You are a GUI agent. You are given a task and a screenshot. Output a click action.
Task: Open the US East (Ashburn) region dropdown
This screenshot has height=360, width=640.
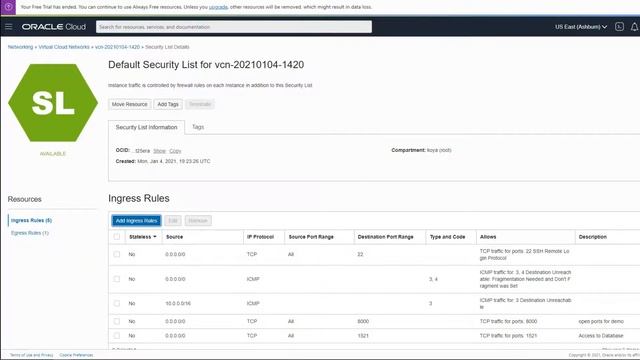click(x=581, y=27)
